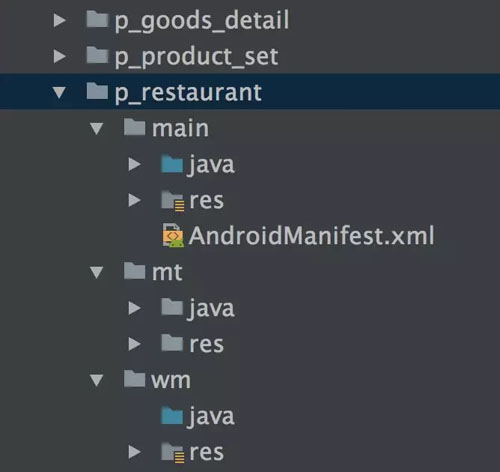Viewport: 500px width, 472px height.
Task: Click the AndroidManifest.xml file icon
Action: point(173,235)
